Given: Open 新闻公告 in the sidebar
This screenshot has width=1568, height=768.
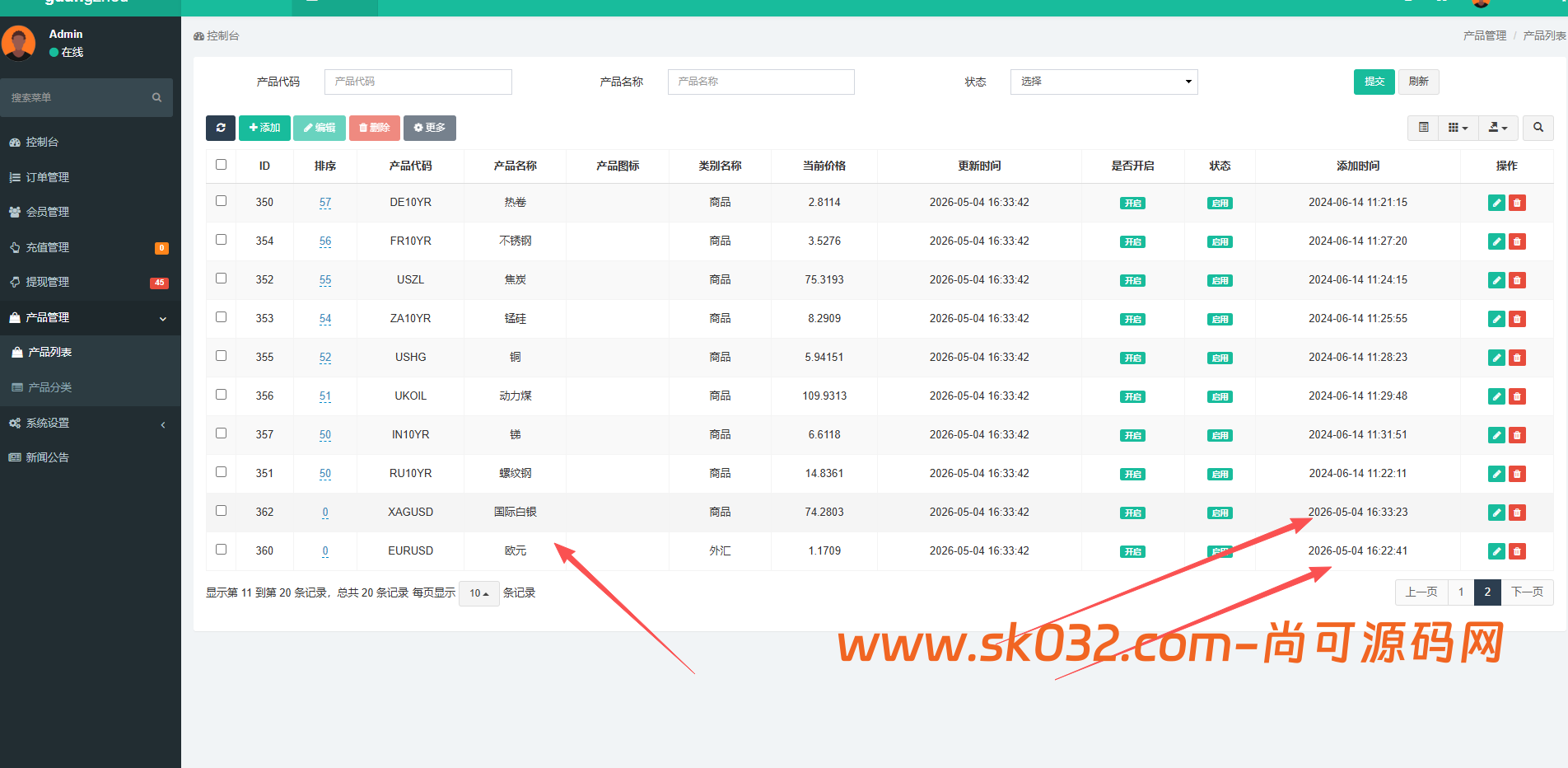Looking at the screenshot, I should (91, 458).
